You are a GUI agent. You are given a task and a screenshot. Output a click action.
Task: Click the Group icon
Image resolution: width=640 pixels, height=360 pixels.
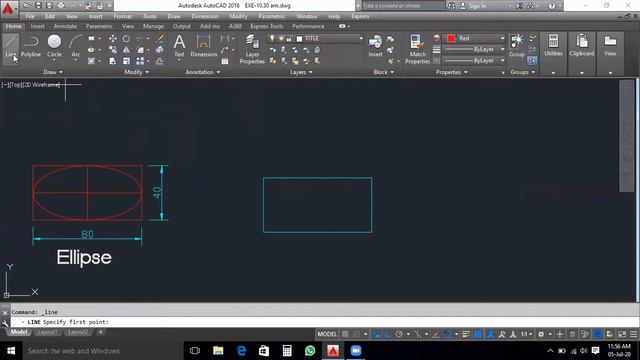517,46
